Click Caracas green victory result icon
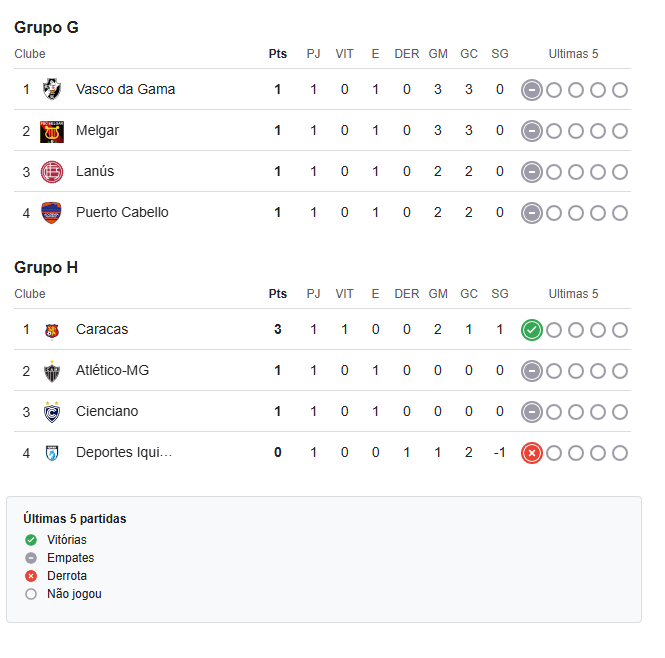Viewport: 665px width, 658px height. (531, 330)
